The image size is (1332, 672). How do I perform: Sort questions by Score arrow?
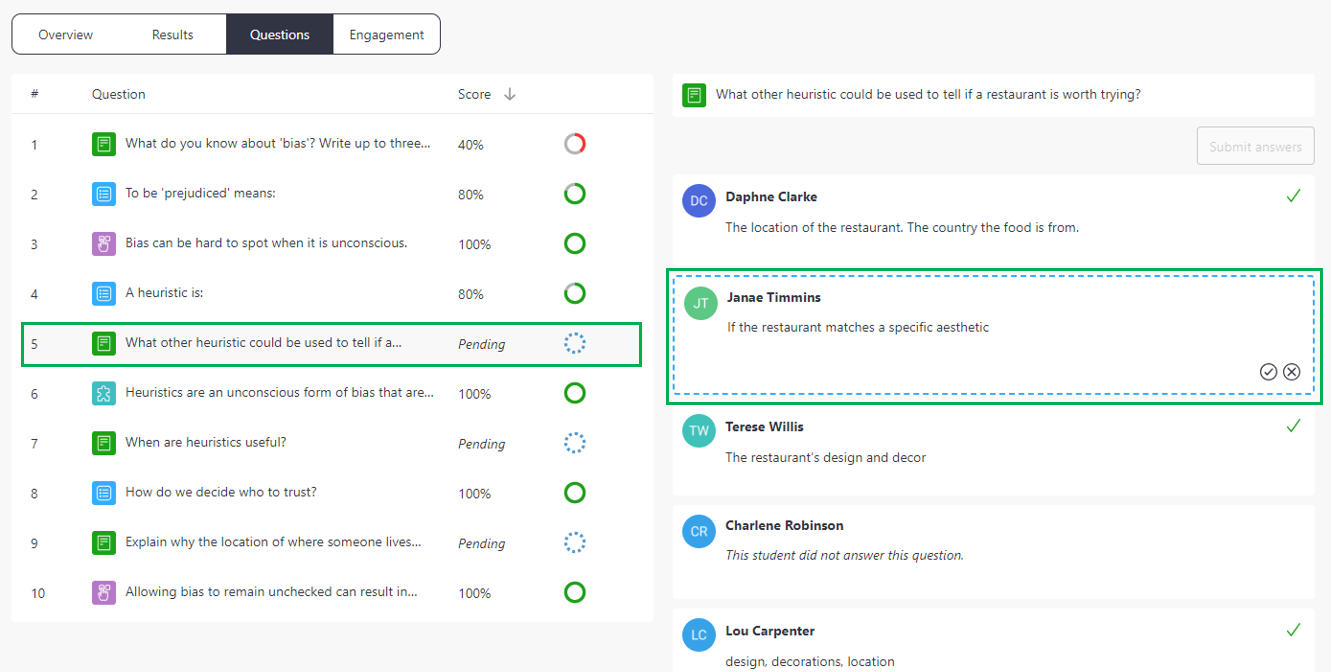pos(510,94)
